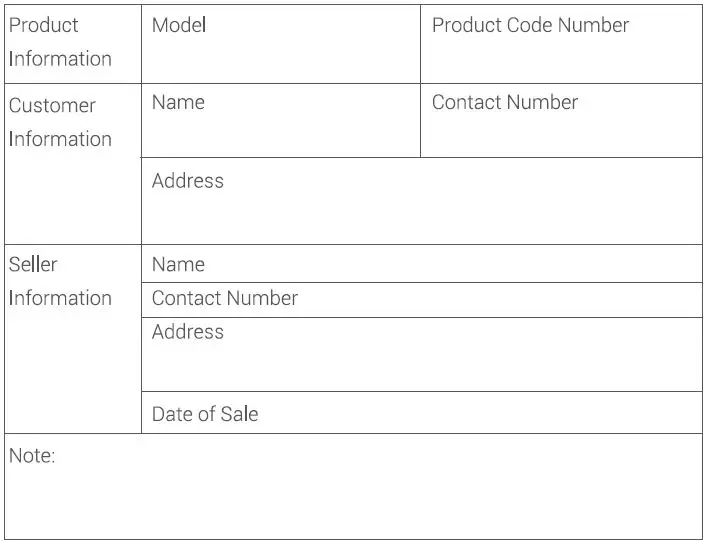The width and height of the screenshot is (706, 541).
Task: Click the customer Name cell
Action: 280,130
